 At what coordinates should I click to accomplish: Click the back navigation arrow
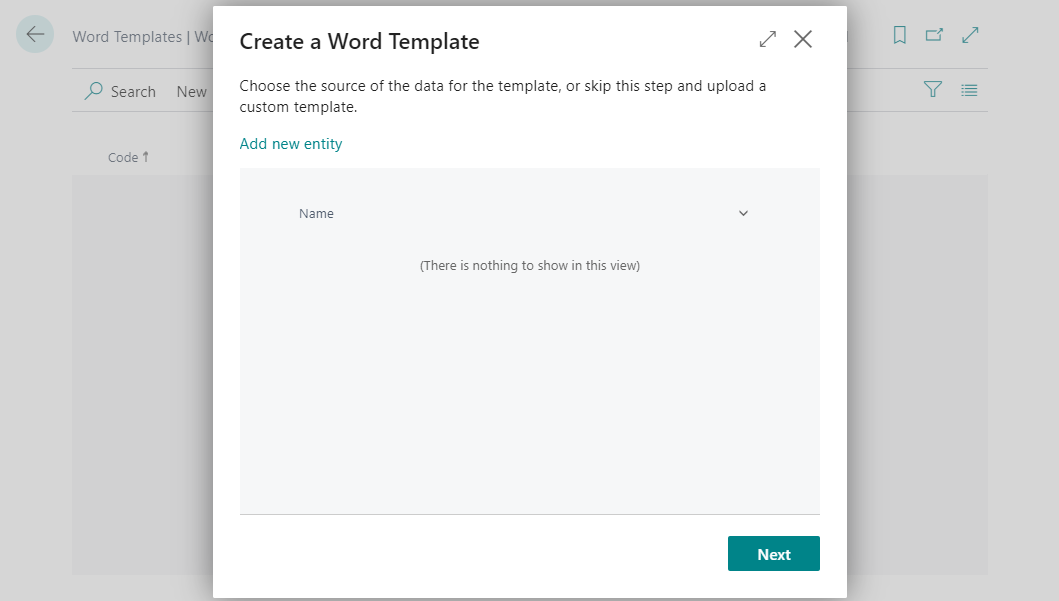[34, 34]
